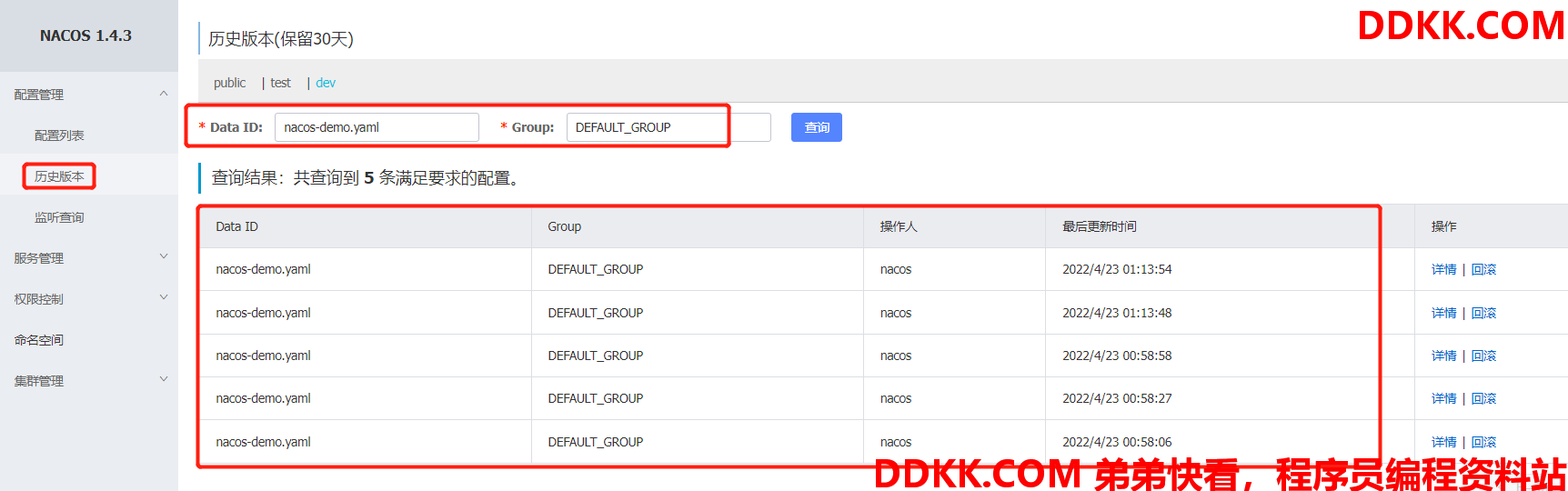The image size is (1568, 491).
Task: Select timestamp 2022/4/23 00:58:27
Action: point(1117,398)
